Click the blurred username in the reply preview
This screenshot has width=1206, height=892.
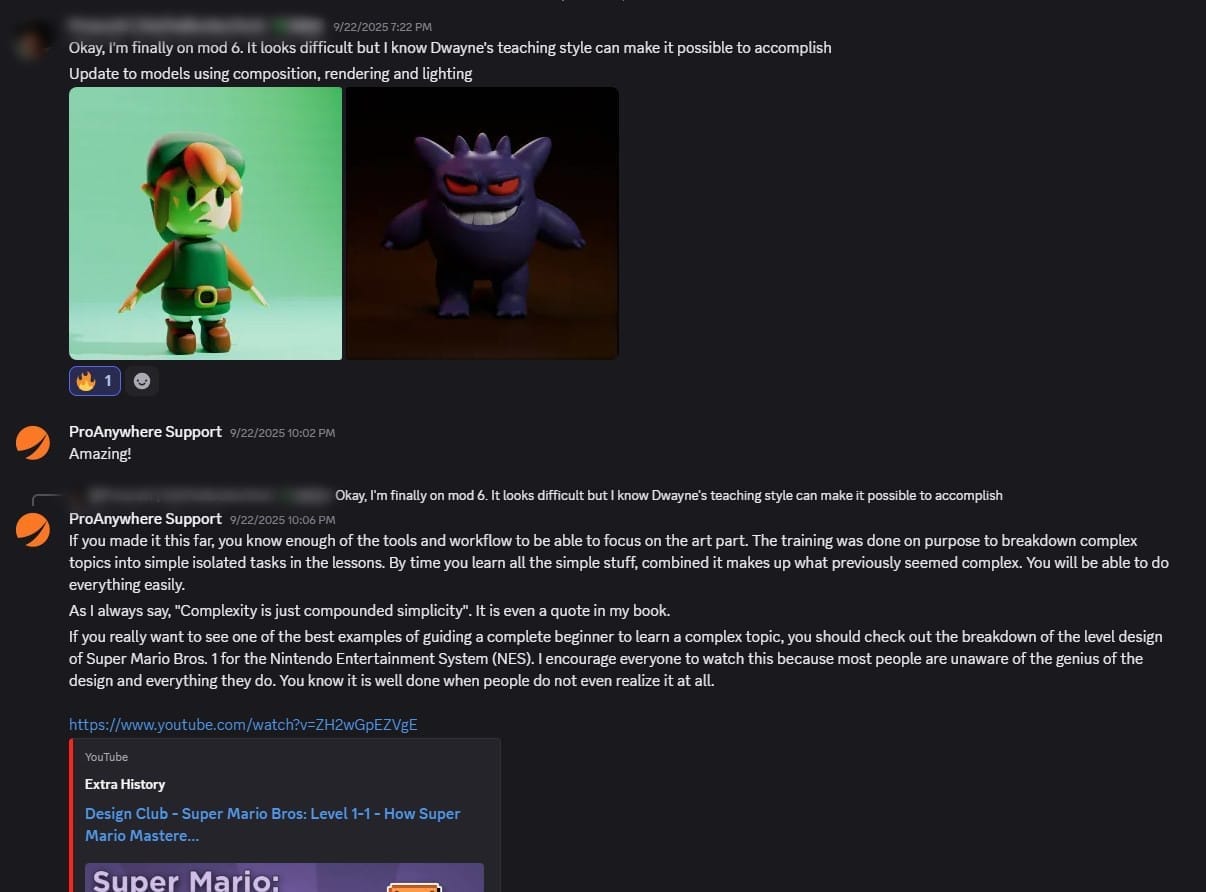click(208, 495)
